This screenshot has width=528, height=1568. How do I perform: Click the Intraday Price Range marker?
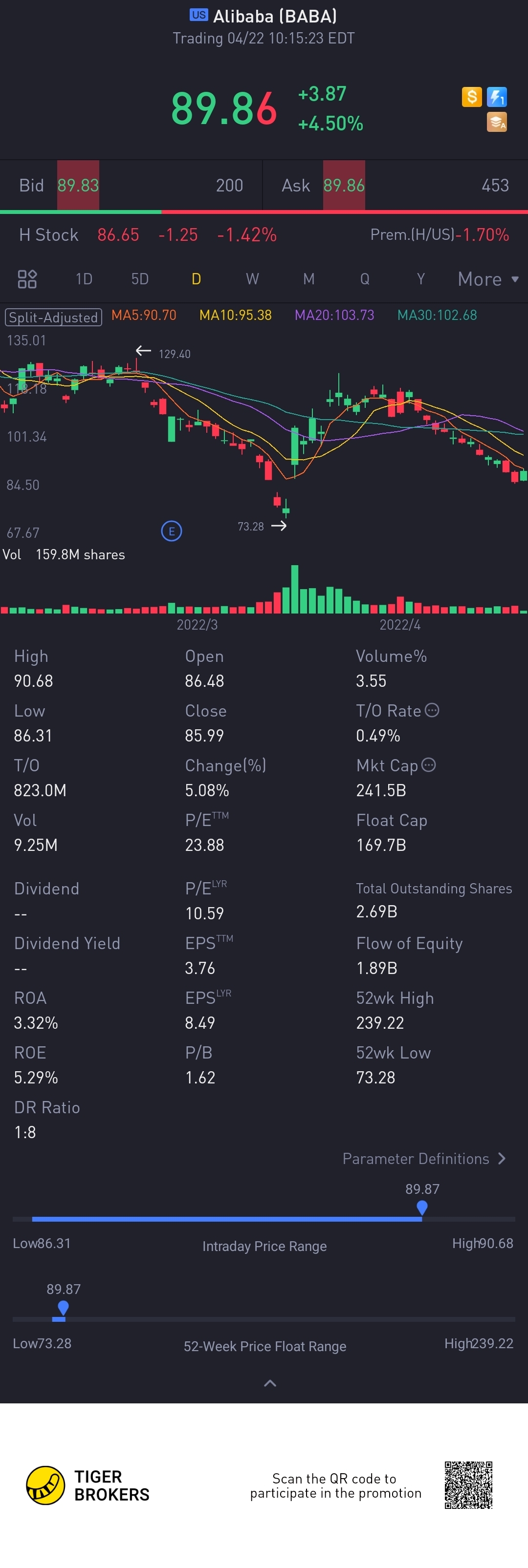pyautogui.click(x=421, y=1208)
